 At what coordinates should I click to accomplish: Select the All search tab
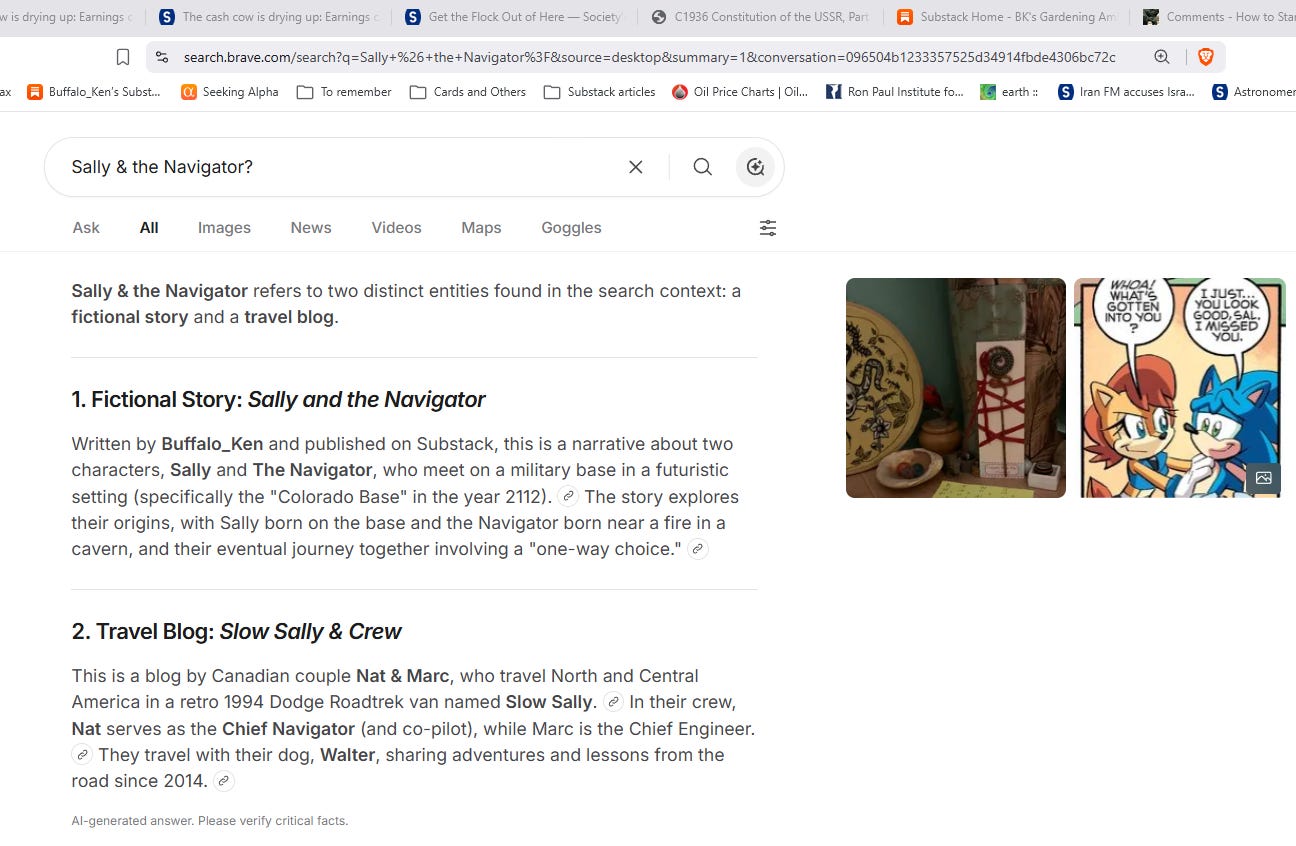tap(149, 228)
